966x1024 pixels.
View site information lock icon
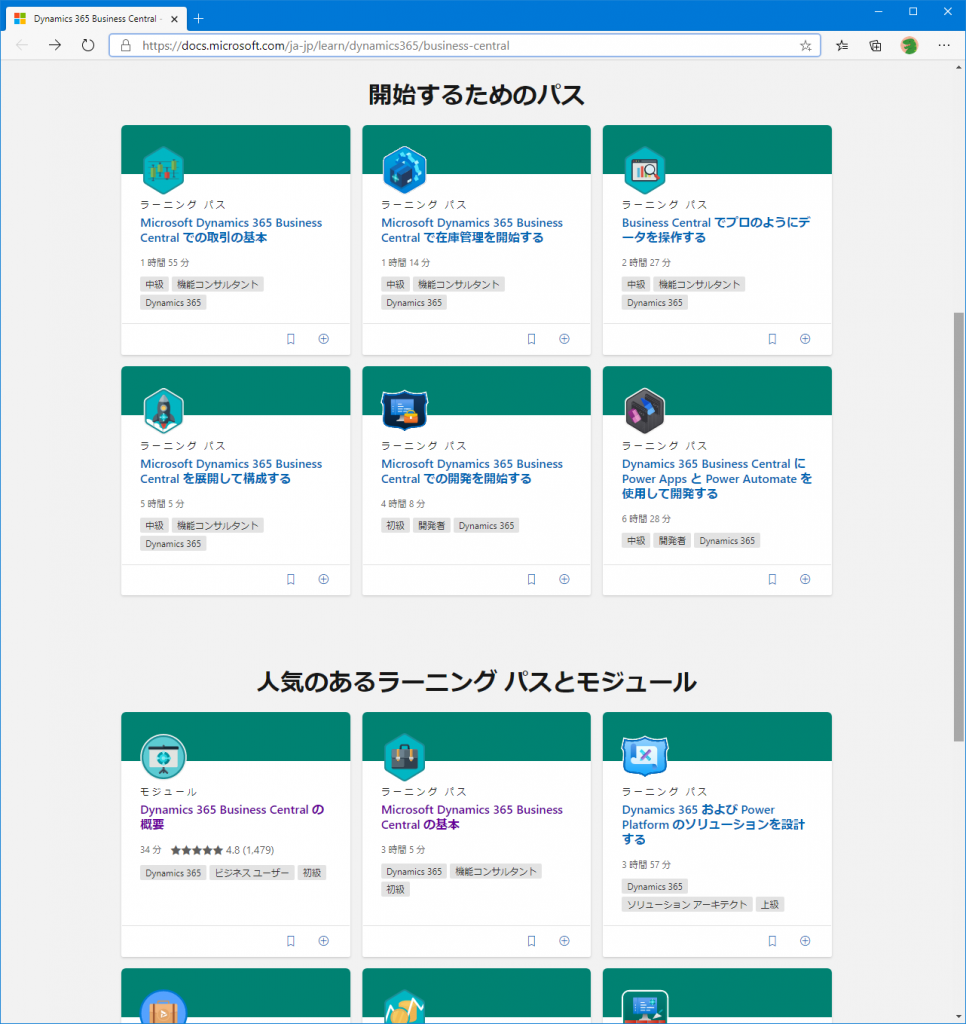pos(126,46)
